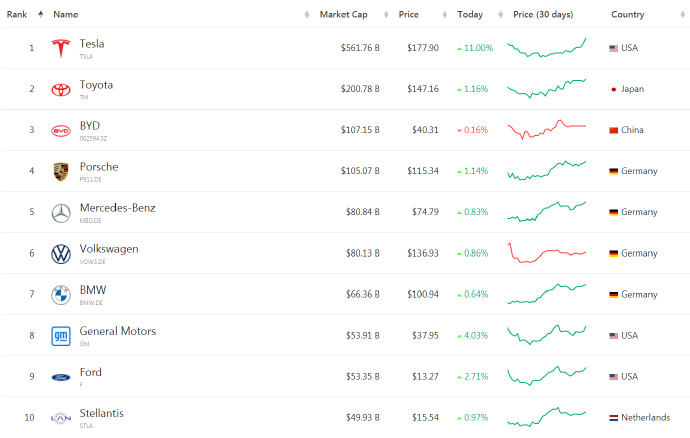Click the Ford oval logo

point(61,377)
